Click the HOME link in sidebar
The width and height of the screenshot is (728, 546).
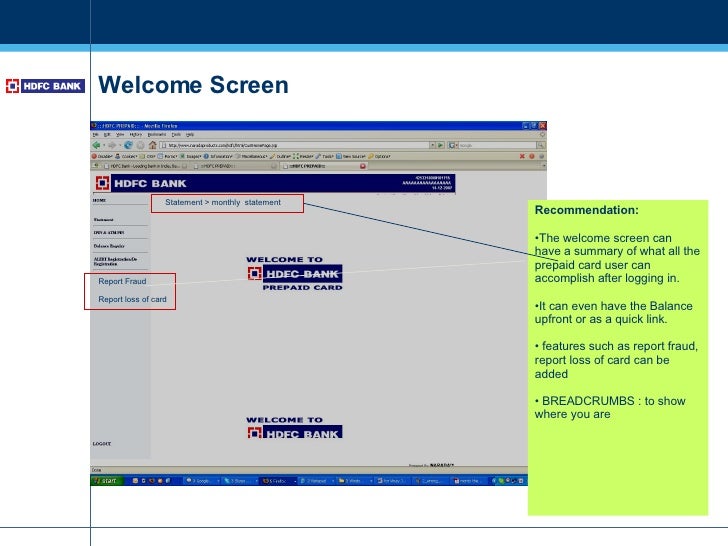tap(99, 201)
